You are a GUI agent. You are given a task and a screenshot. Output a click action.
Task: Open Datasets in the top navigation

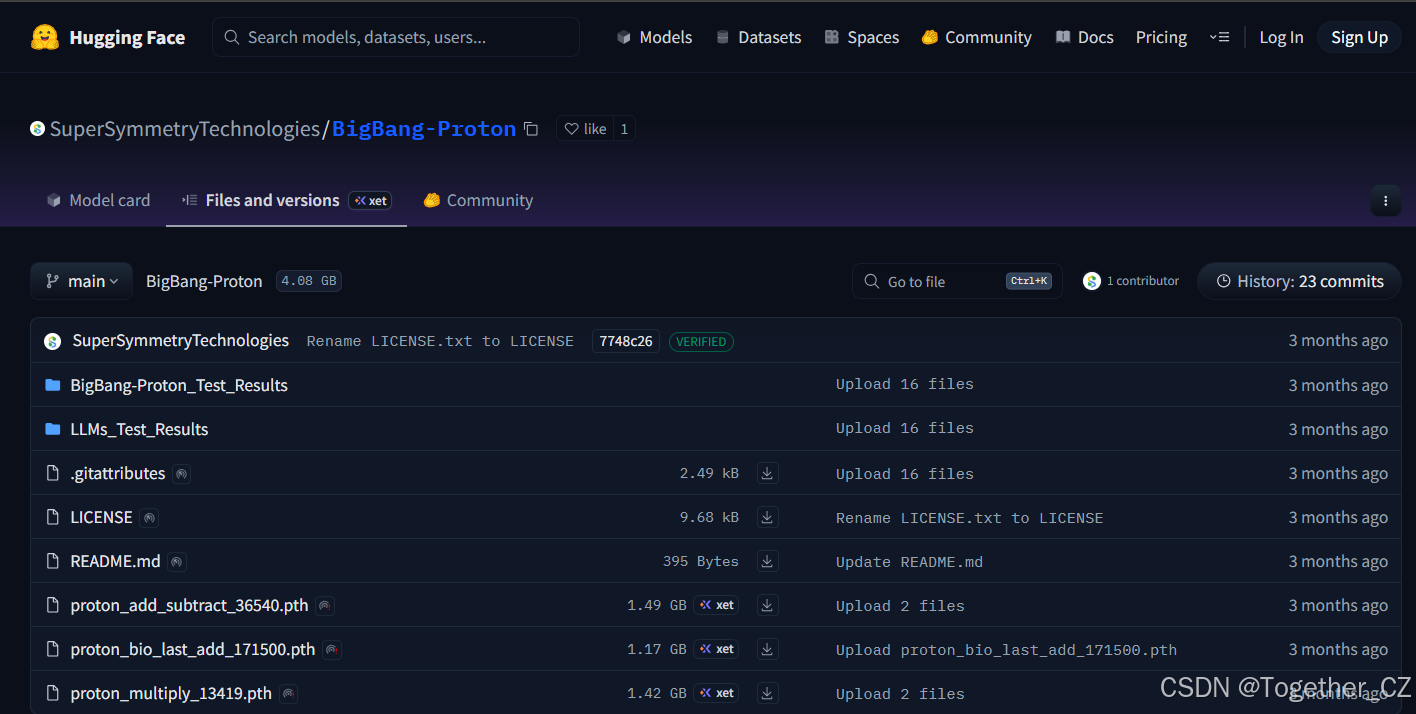click(x=759, y=37)
